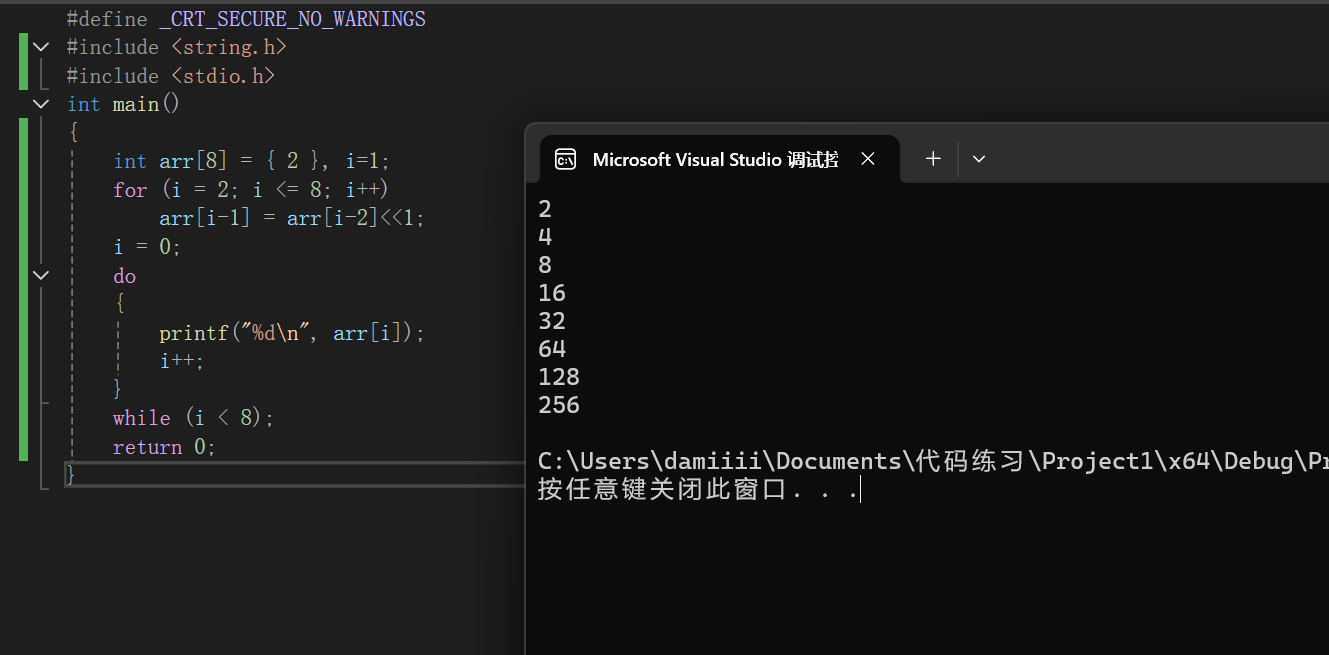Viewport: 1329px width, 655px height.
Task: Click the while (i < 8); line
Action: pyautogui.click(x=193, y=418)
